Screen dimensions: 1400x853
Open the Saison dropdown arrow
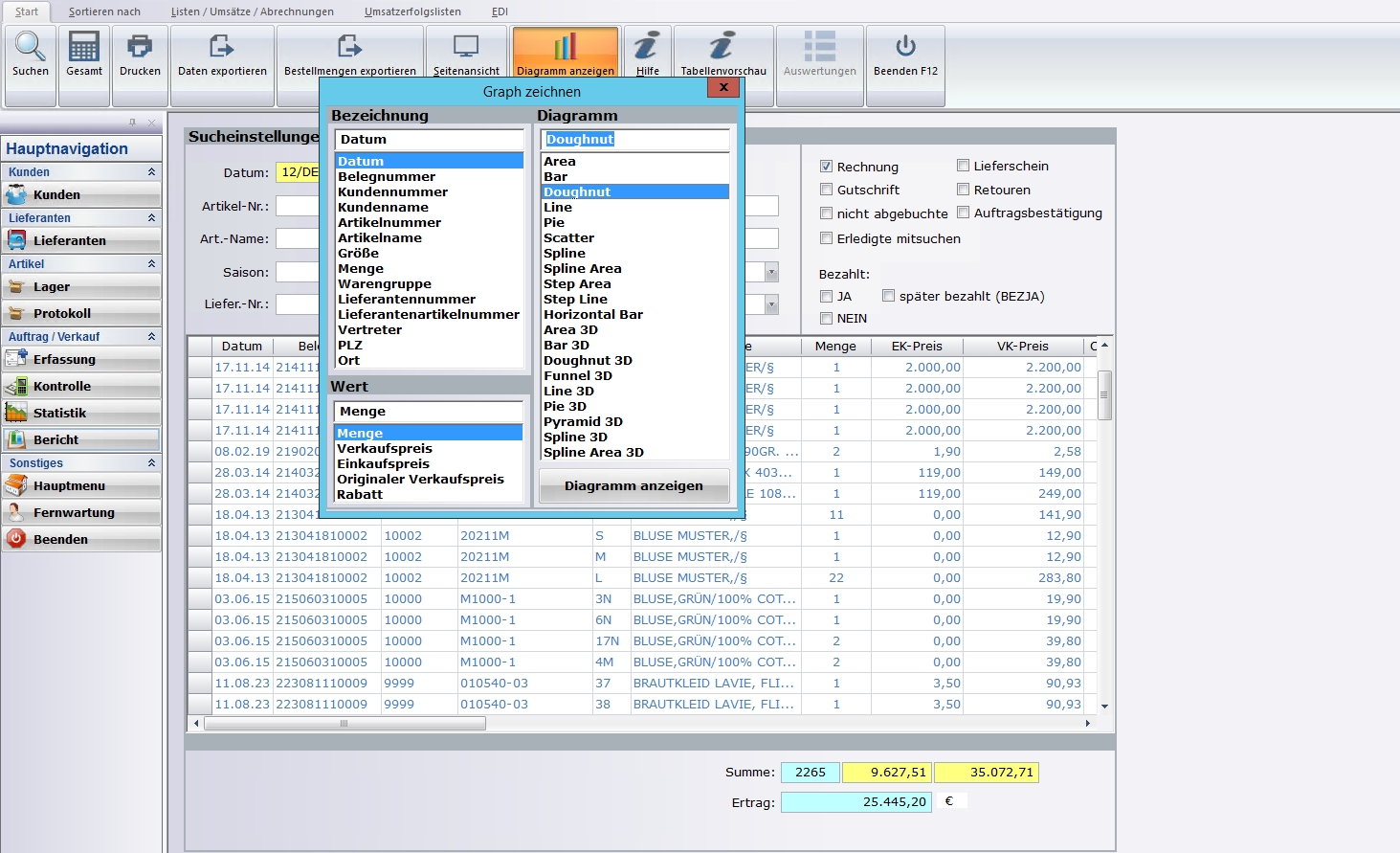click(771, 273)
